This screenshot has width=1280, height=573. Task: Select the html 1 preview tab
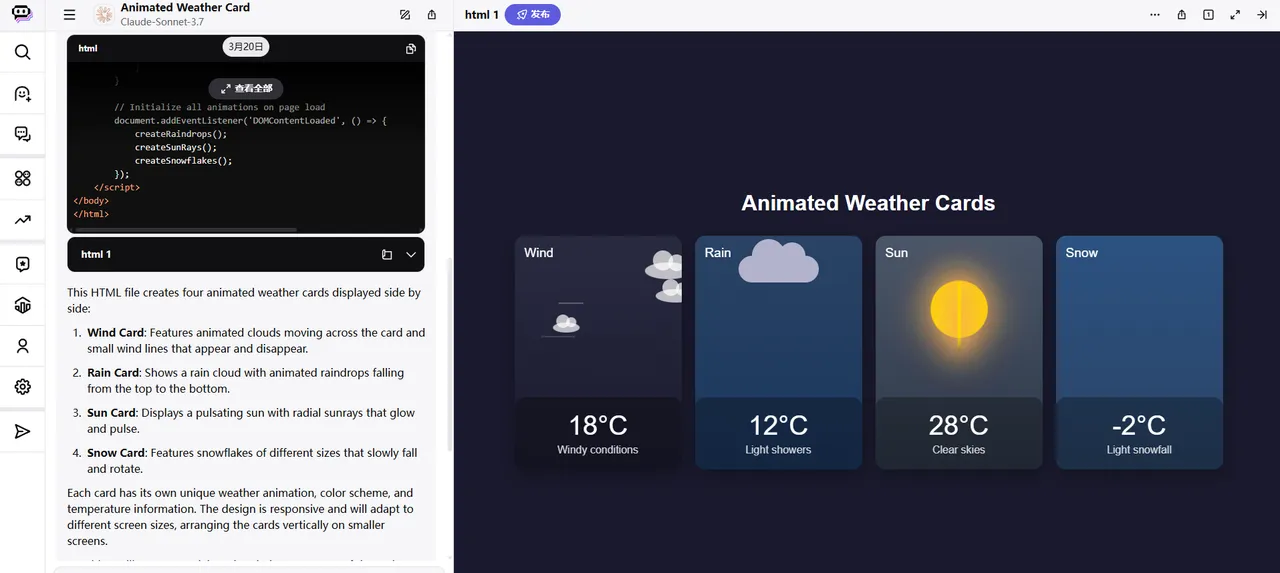point(482,15)
